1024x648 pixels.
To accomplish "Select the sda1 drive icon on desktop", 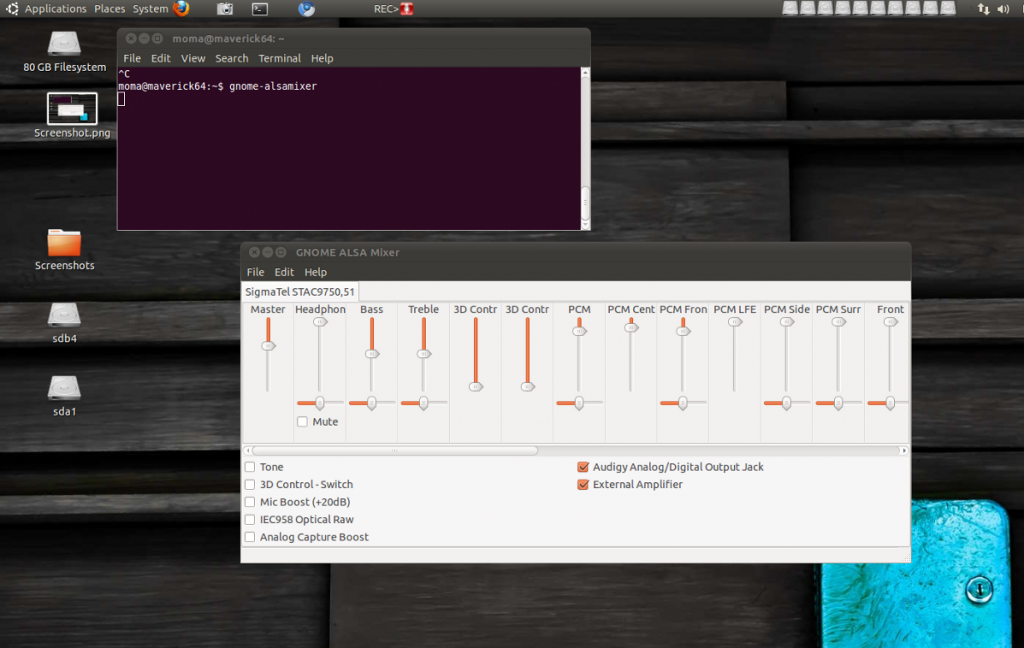I will coord(64,397).
